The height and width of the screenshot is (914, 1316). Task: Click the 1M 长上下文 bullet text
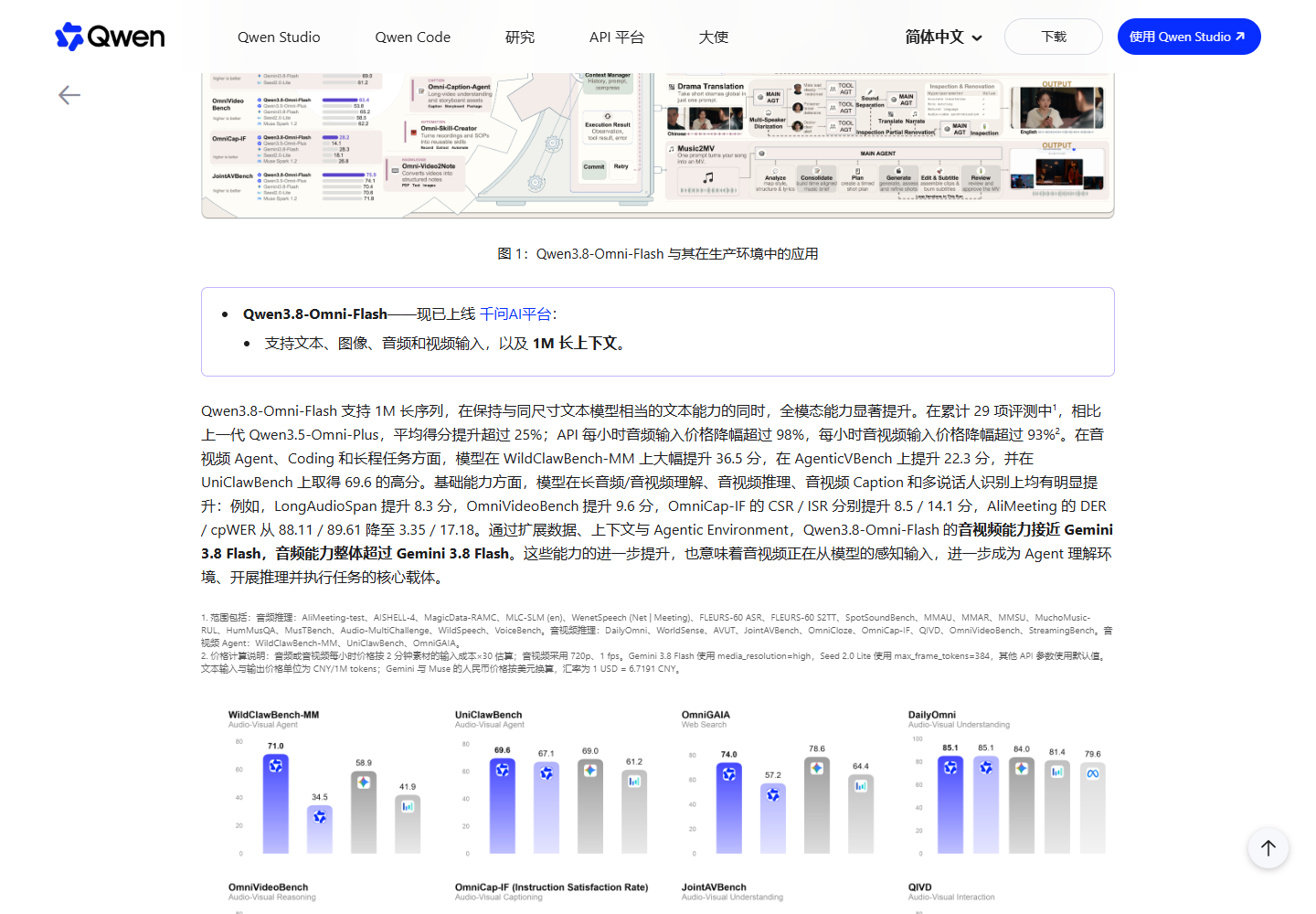[x=576, y=343]
